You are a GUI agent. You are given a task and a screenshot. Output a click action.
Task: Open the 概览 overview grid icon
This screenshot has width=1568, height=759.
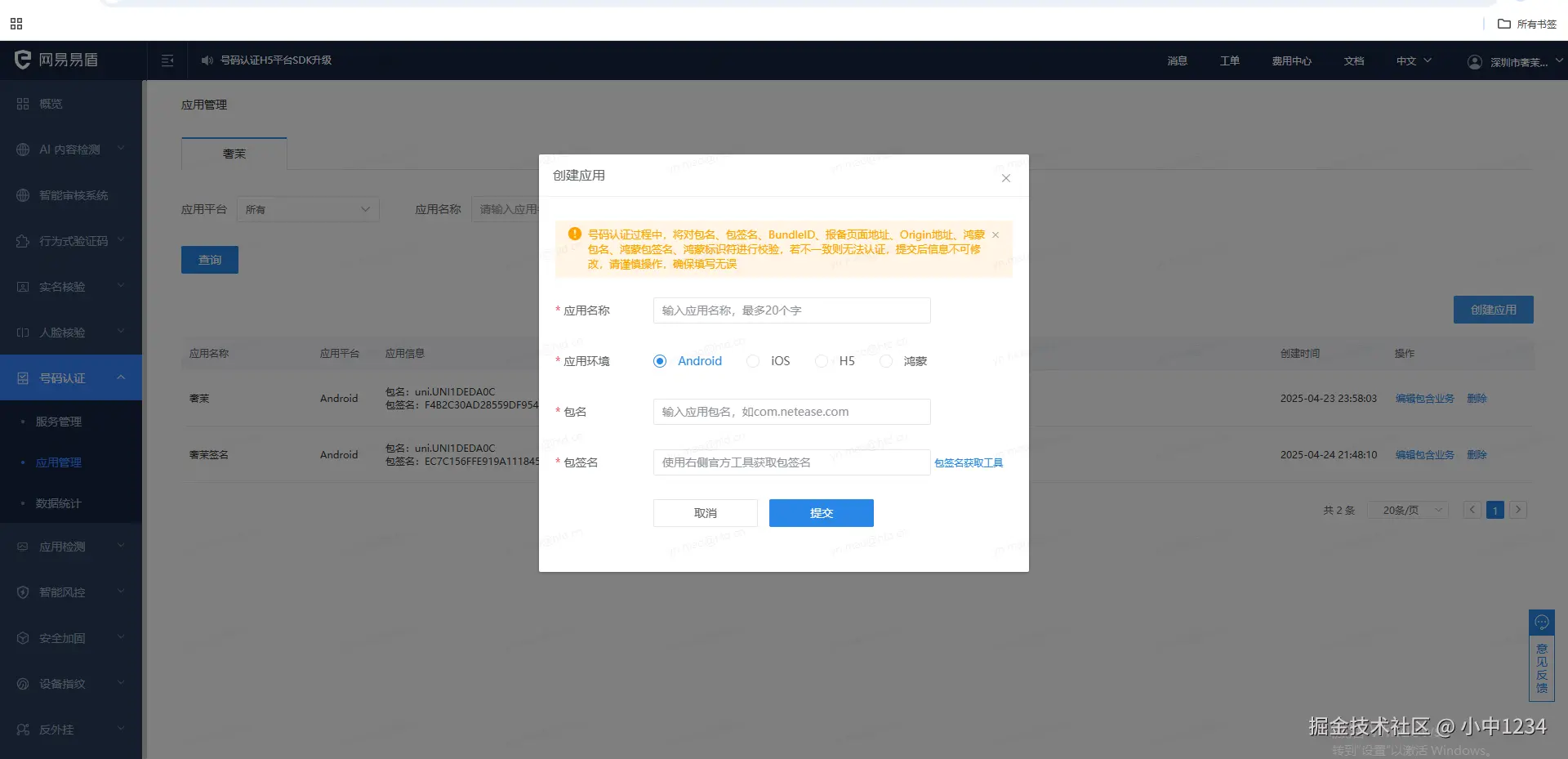(23, 104)
